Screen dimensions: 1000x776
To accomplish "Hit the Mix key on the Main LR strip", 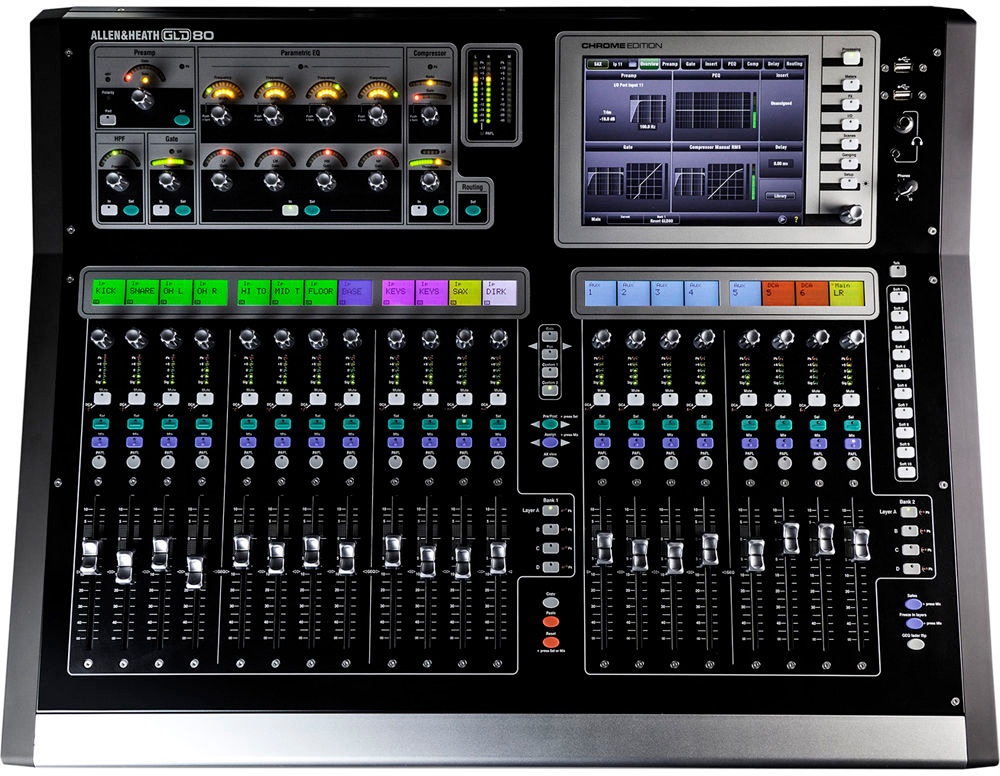I will point(852,443).
